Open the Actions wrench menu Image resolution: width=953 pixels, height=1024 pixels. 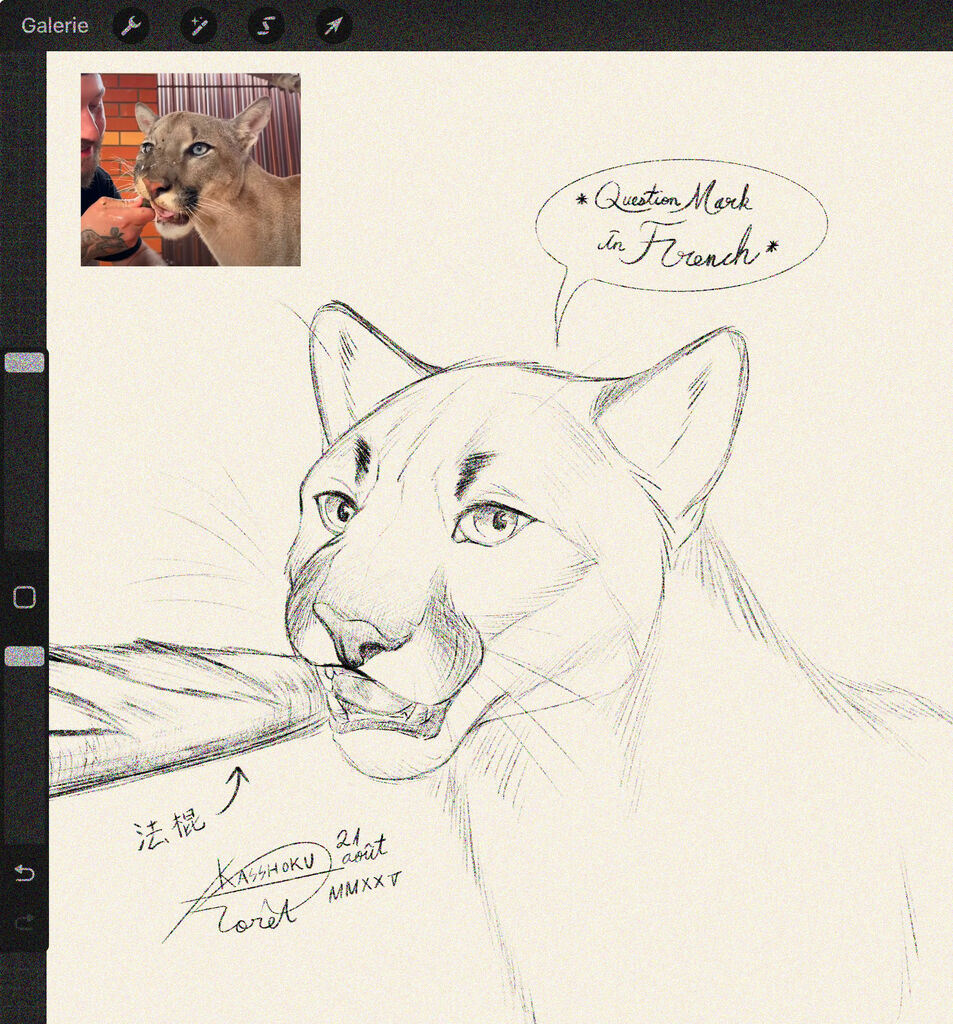(131, 25)
